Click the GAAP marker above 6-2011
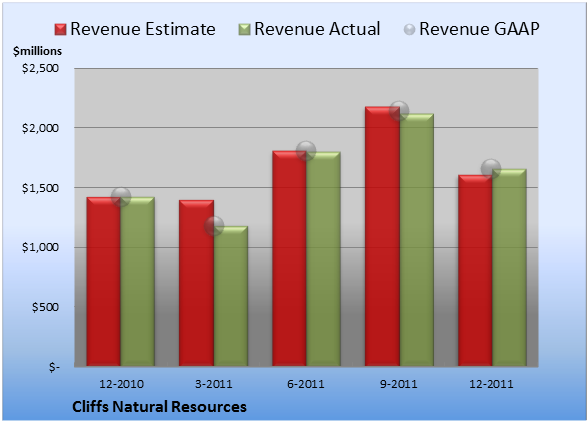This screenshot has width=588, height=422. point(306,151)
